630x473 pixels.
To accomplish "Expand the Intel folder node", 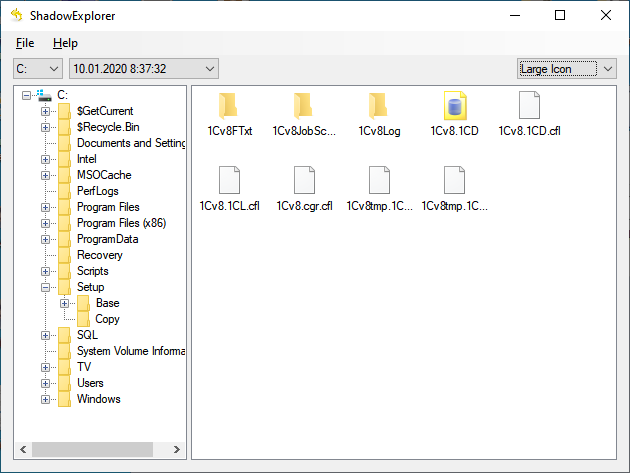I will tap(45, 159).
